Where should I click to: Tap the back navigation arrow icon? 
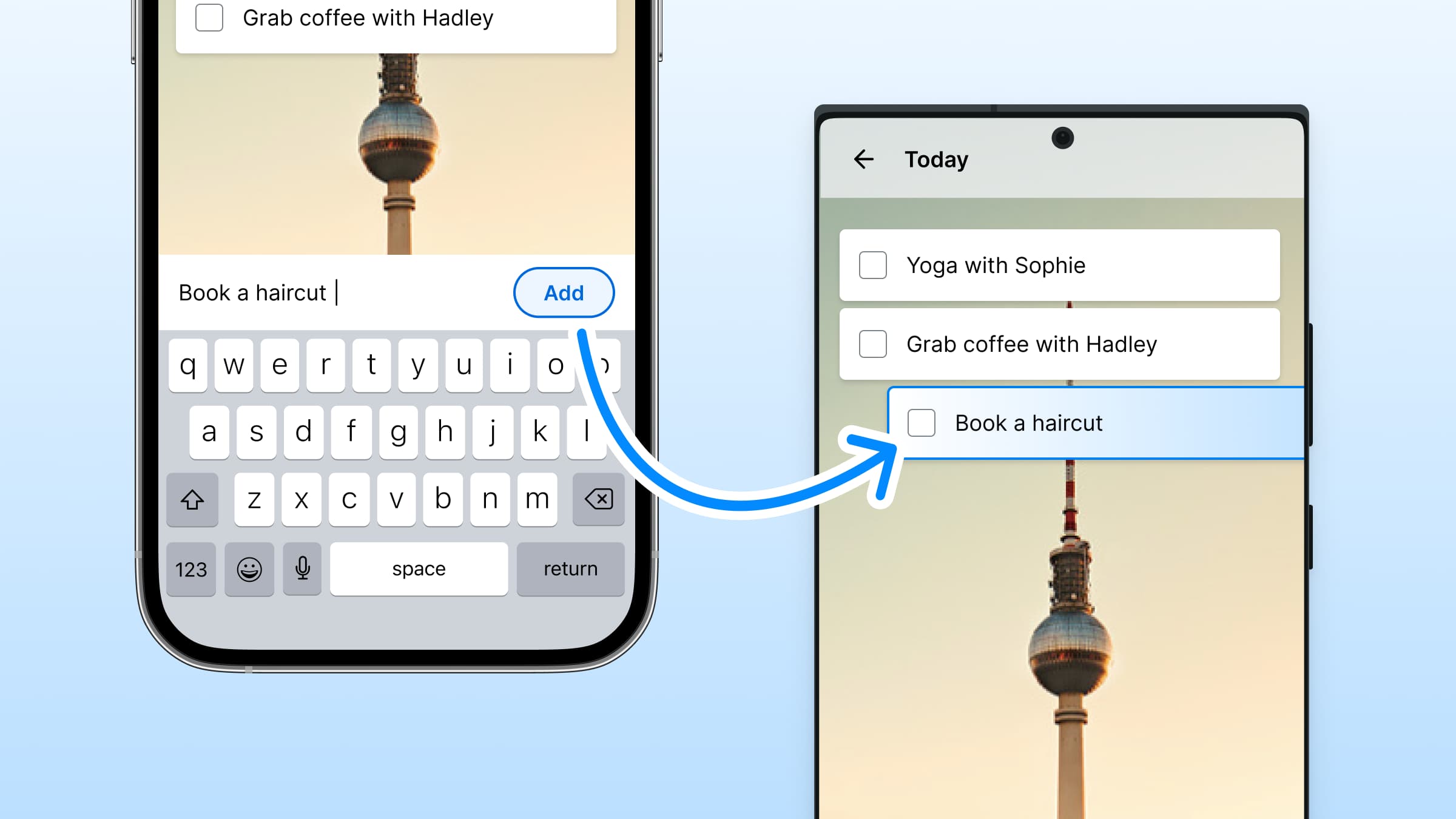tap(862, 159)
